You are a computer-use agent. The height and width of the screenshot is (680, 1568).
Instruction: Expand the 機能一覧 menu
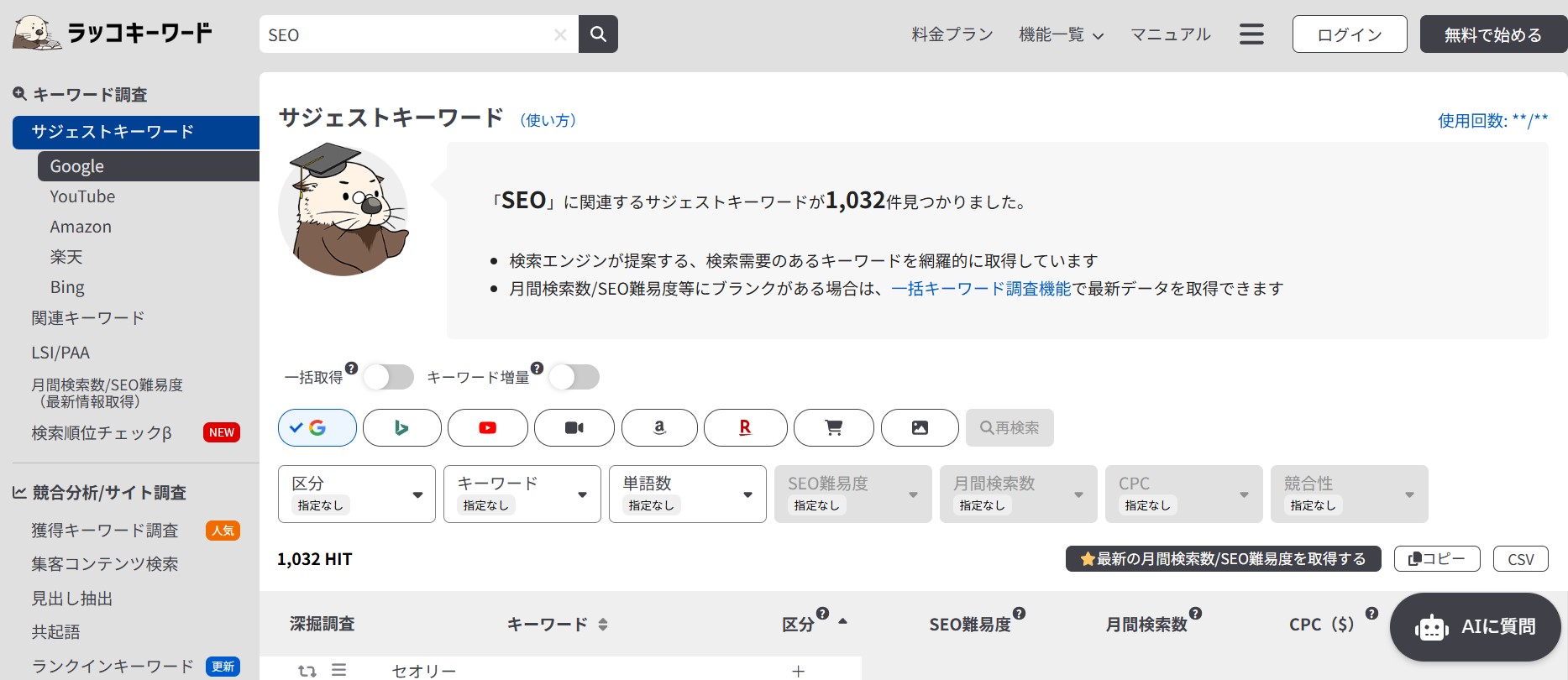[x=1062, y=34]
